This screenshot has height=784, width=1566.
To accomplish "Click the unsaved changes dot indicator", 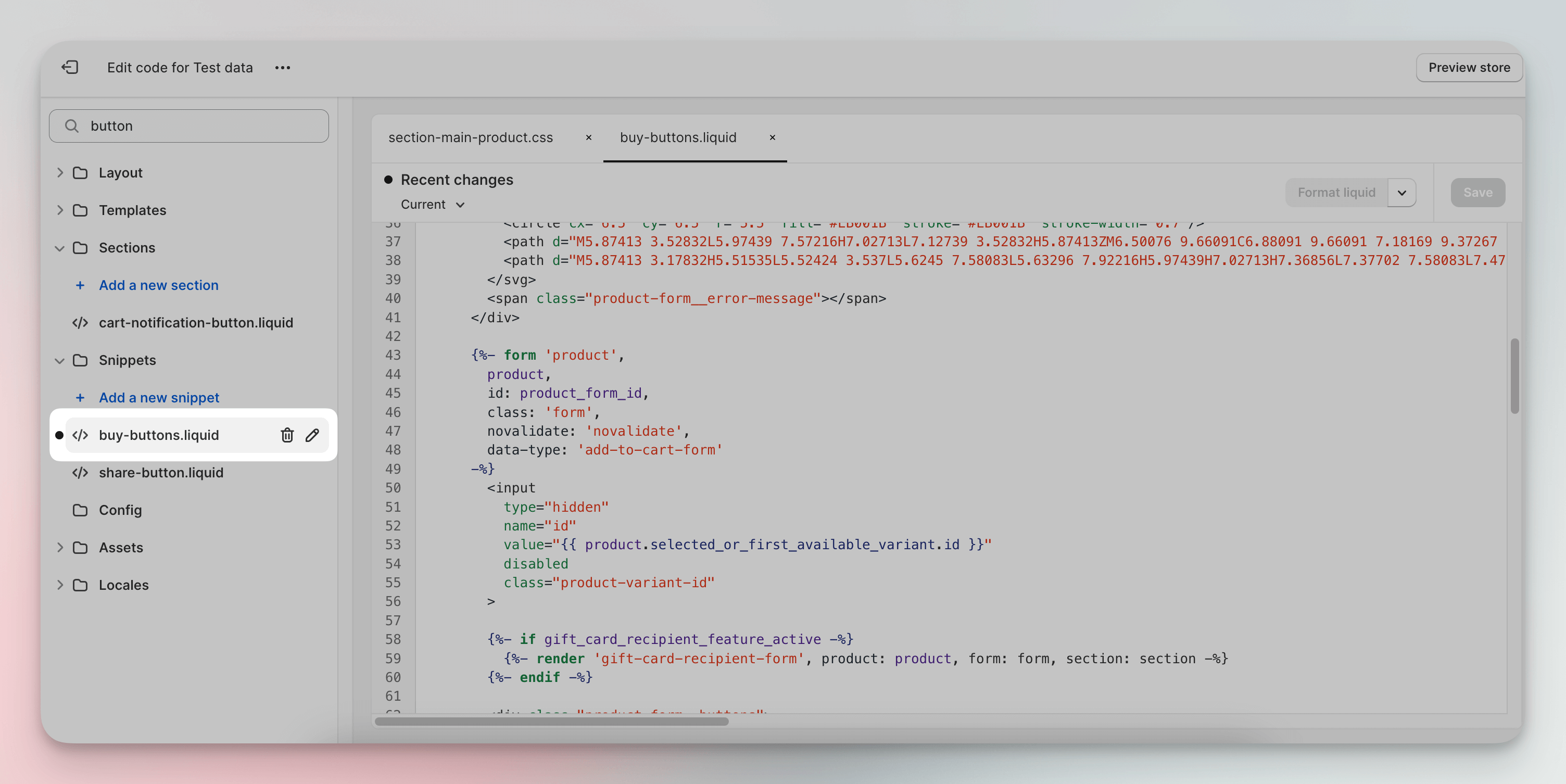I will click(58, 434).
